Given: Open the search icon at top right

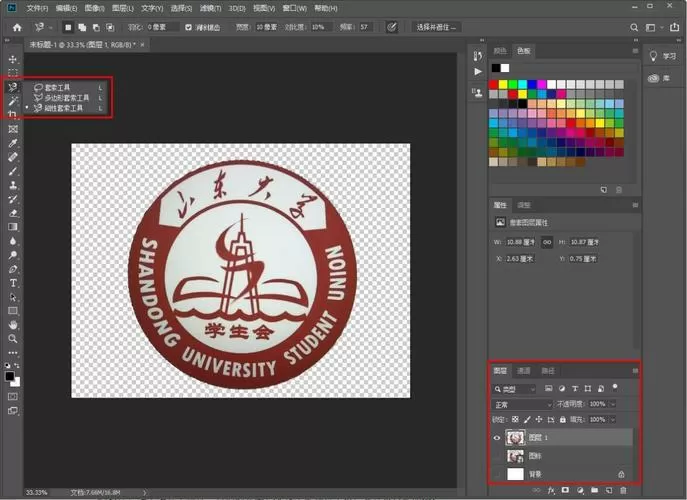Looking at the screenshot, I should click(x=634, y=28).
